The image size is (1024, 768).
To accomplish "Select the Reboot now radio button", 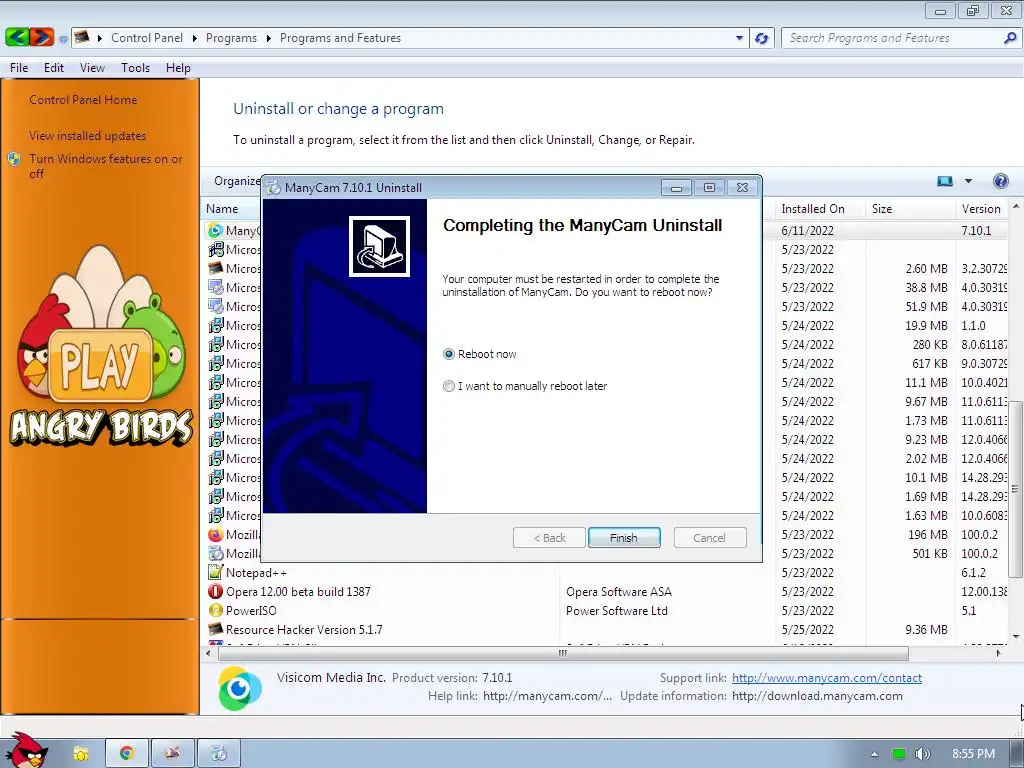I will (x=449, y=354).
